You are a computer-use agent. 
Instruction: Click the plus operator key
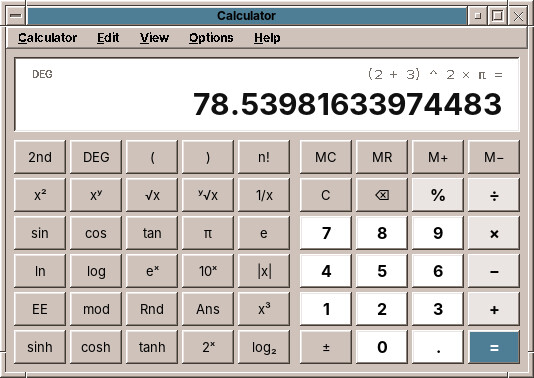click(x=494, y=309)
